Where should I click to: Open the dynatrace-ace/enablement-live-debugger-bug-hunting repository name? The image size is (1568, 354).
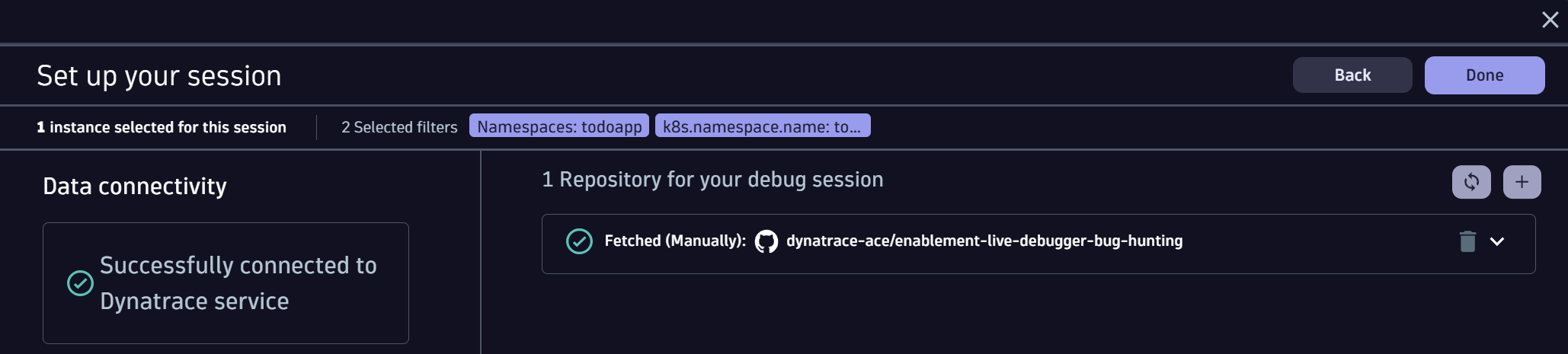pyautogui.click(x=984, y=241)
